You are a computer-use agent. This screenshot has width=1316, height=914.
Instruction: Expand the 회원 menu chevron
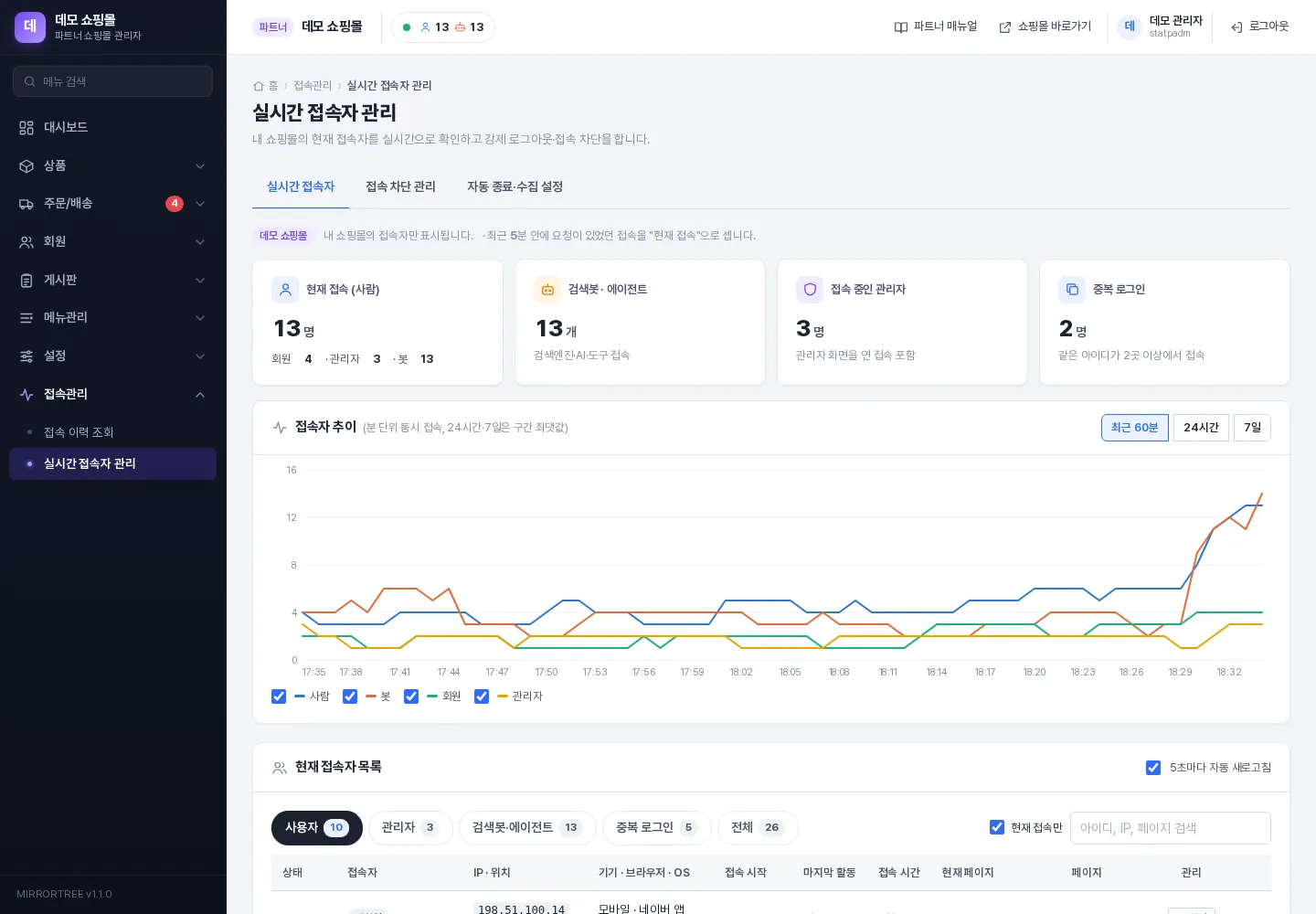[200, 242]
